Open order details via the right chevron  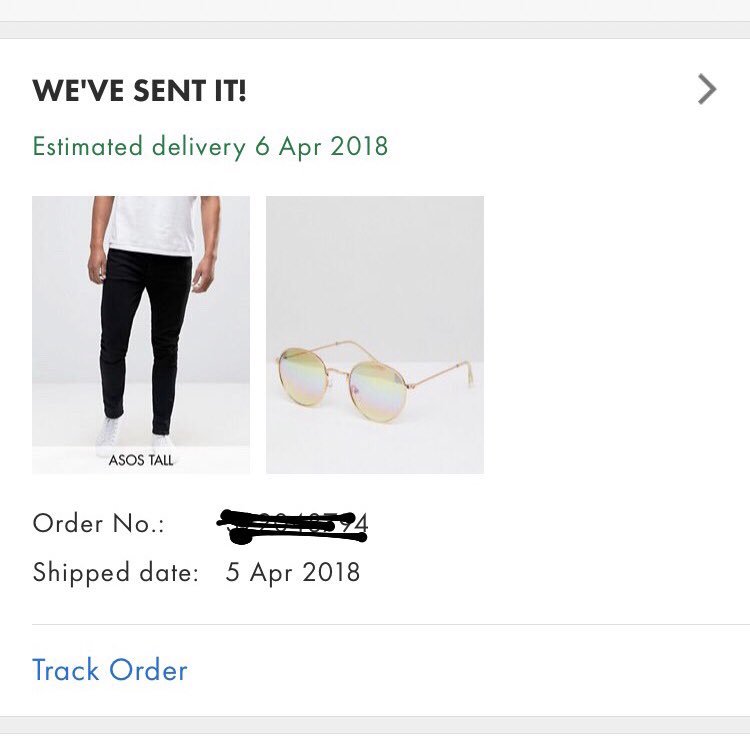pos(707,90)
